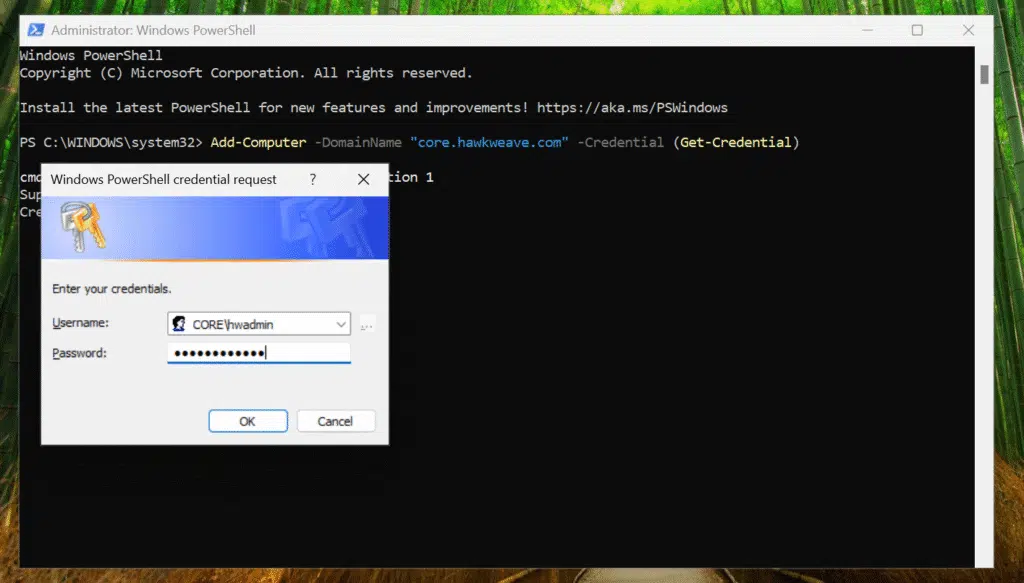
Task: Click the aka.ms/PSWindows URL in console
Action: (632, 107)
